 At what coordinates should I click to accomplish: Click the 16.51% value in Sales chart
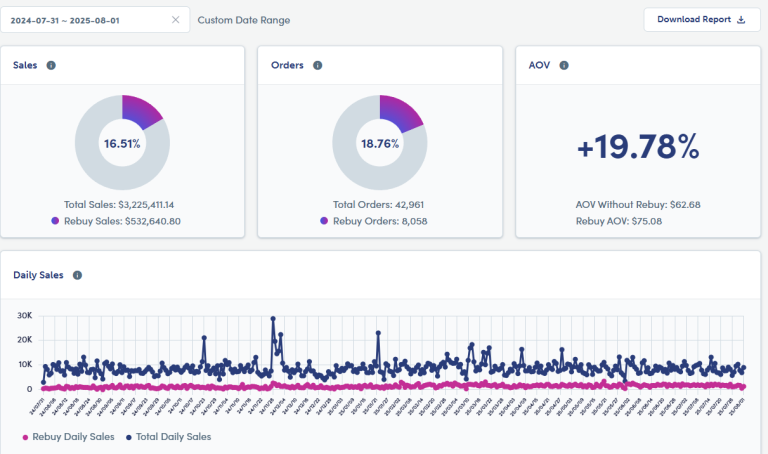pyautogui.click(x=122, y=143)
